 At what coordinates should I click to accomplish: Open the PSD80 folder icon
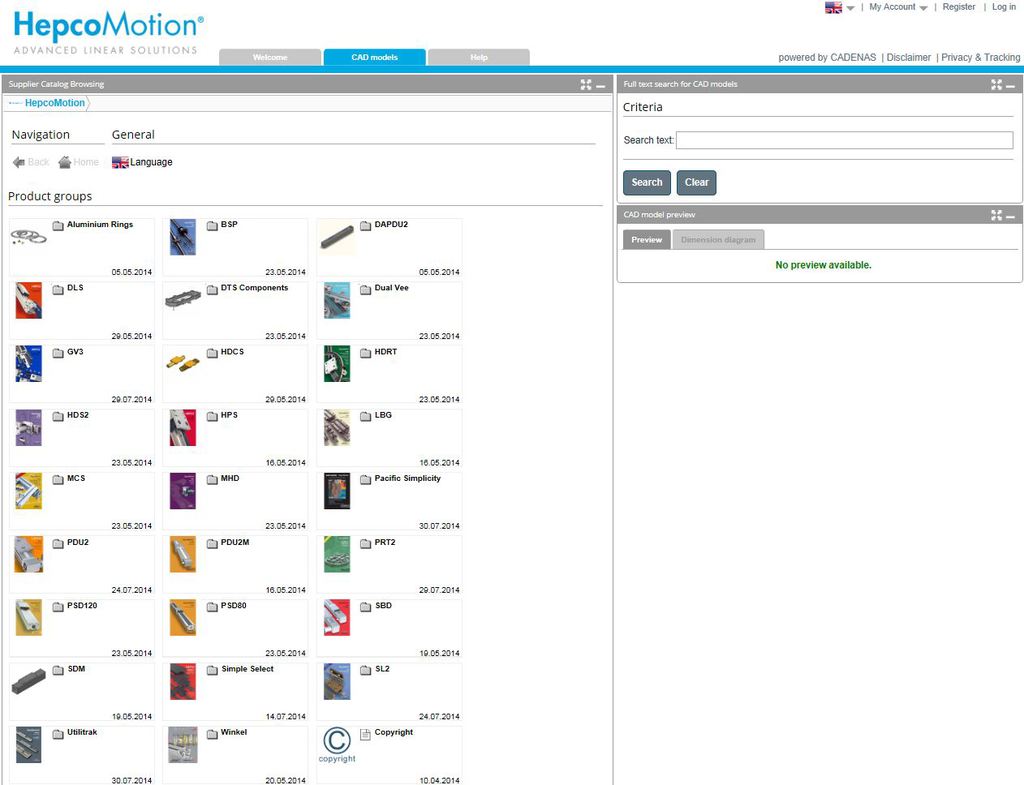pyautogui.click(x=212, y=607)
